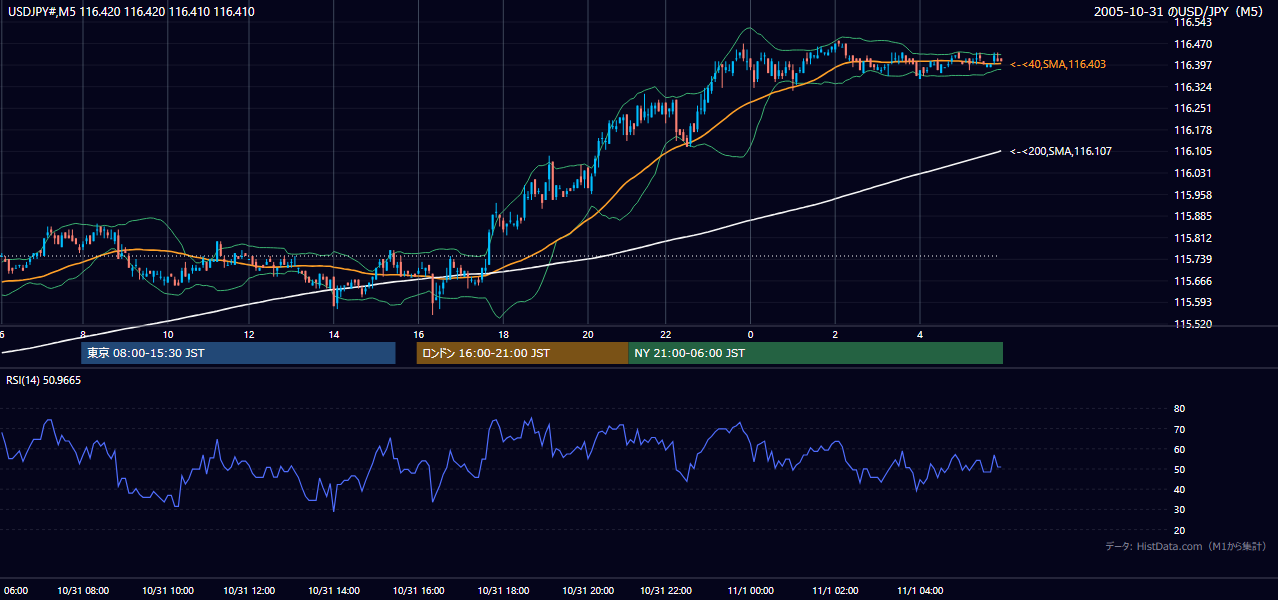Click price axis label 115.739
The width and height of the screenshot is (1278, 600).
pos(1193,259)
